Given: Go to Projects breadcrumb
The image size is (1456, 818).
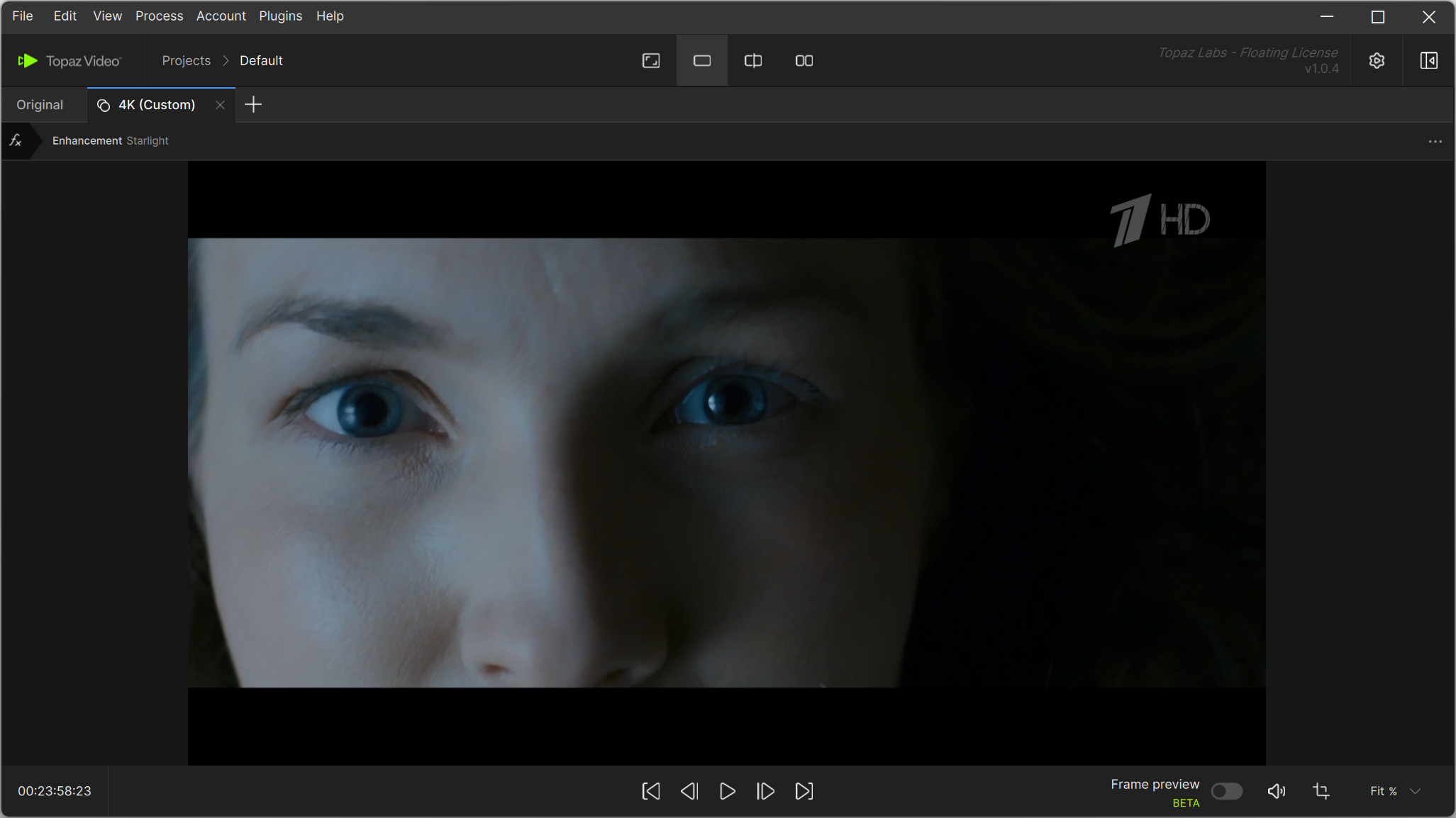Looking at the screenshot, I should 186,61.
